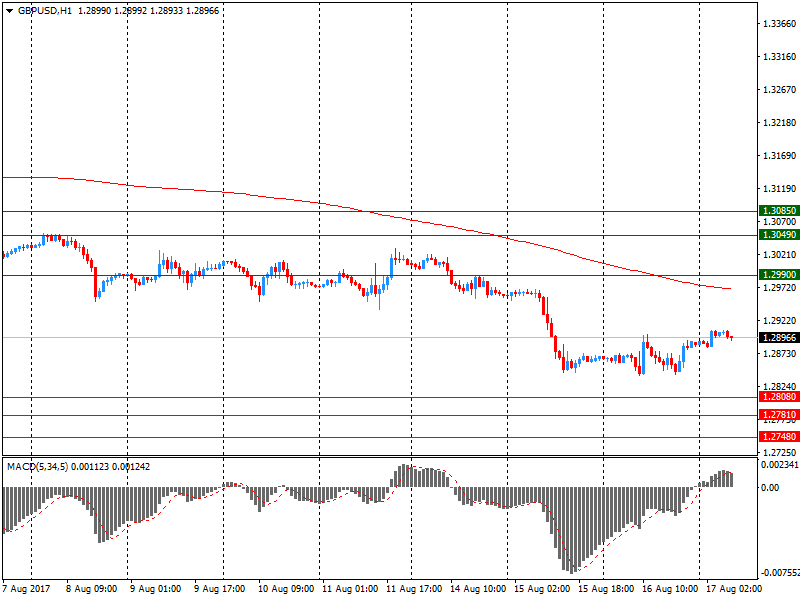Click the 1.28730 price scale value
The image size is (800, 600).
(779, 354)
